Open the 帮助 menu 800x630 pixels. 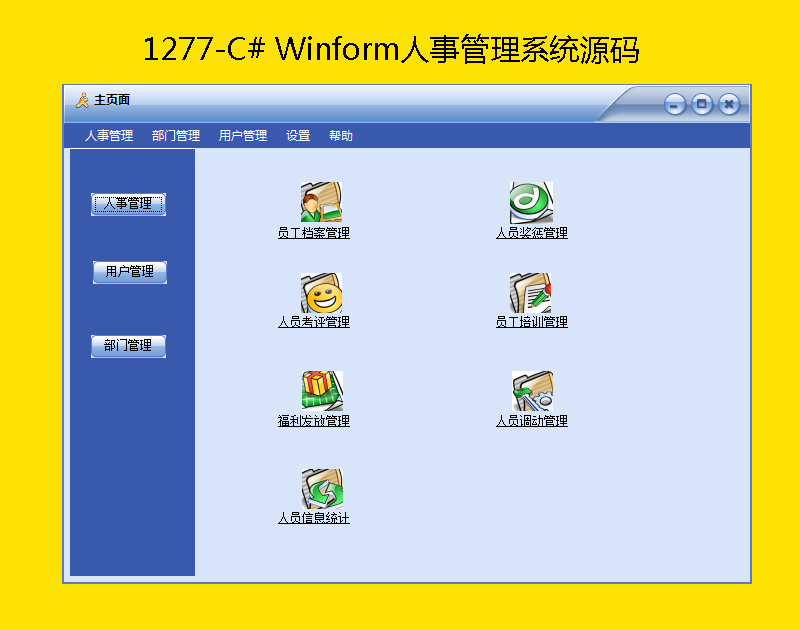coord(340,136)
